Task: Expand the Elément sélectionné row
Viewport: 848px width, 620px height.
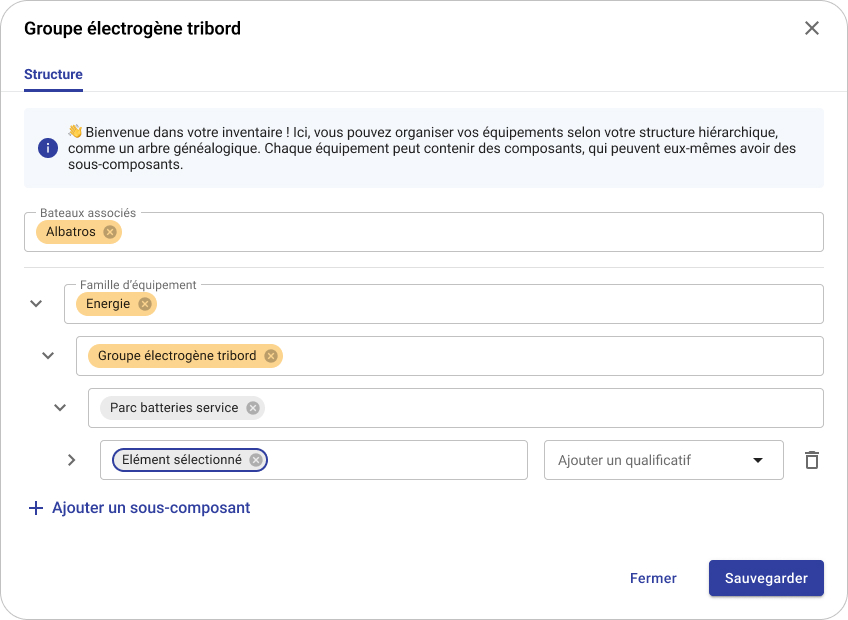Action: [71, 460]
